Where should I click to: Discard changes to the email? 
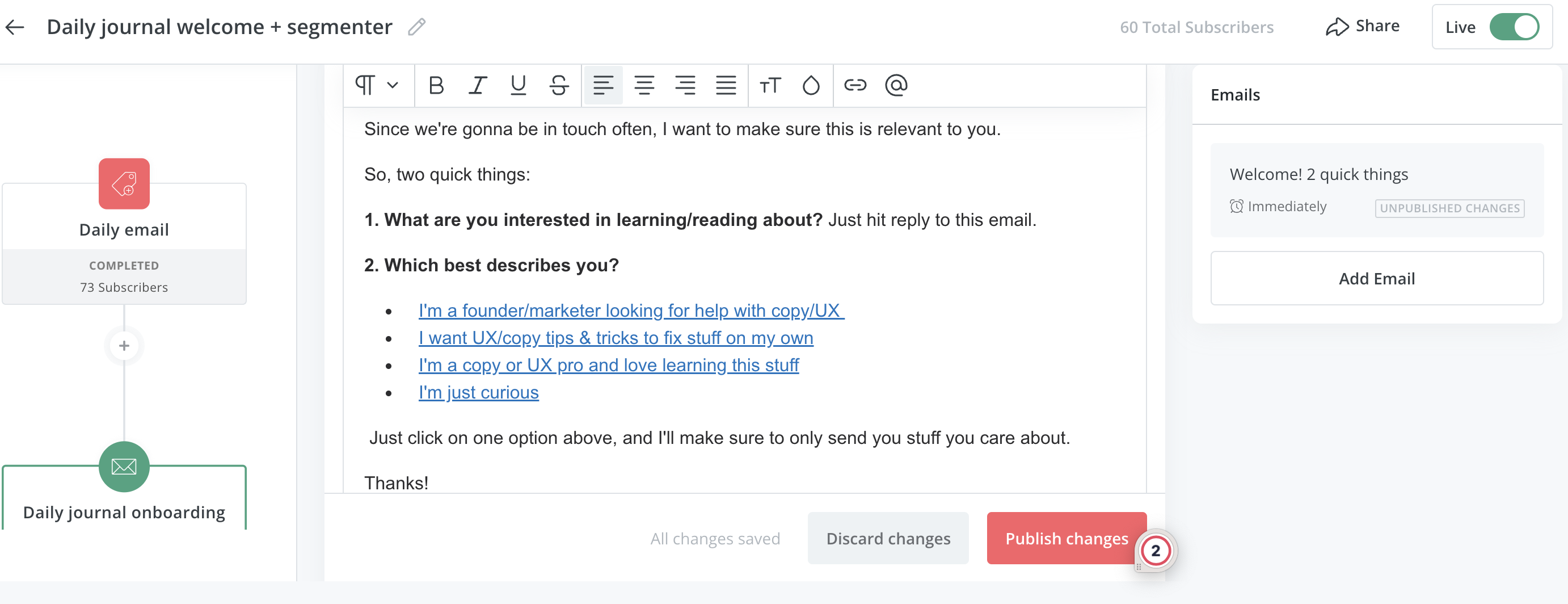click(x=888, y=539)
